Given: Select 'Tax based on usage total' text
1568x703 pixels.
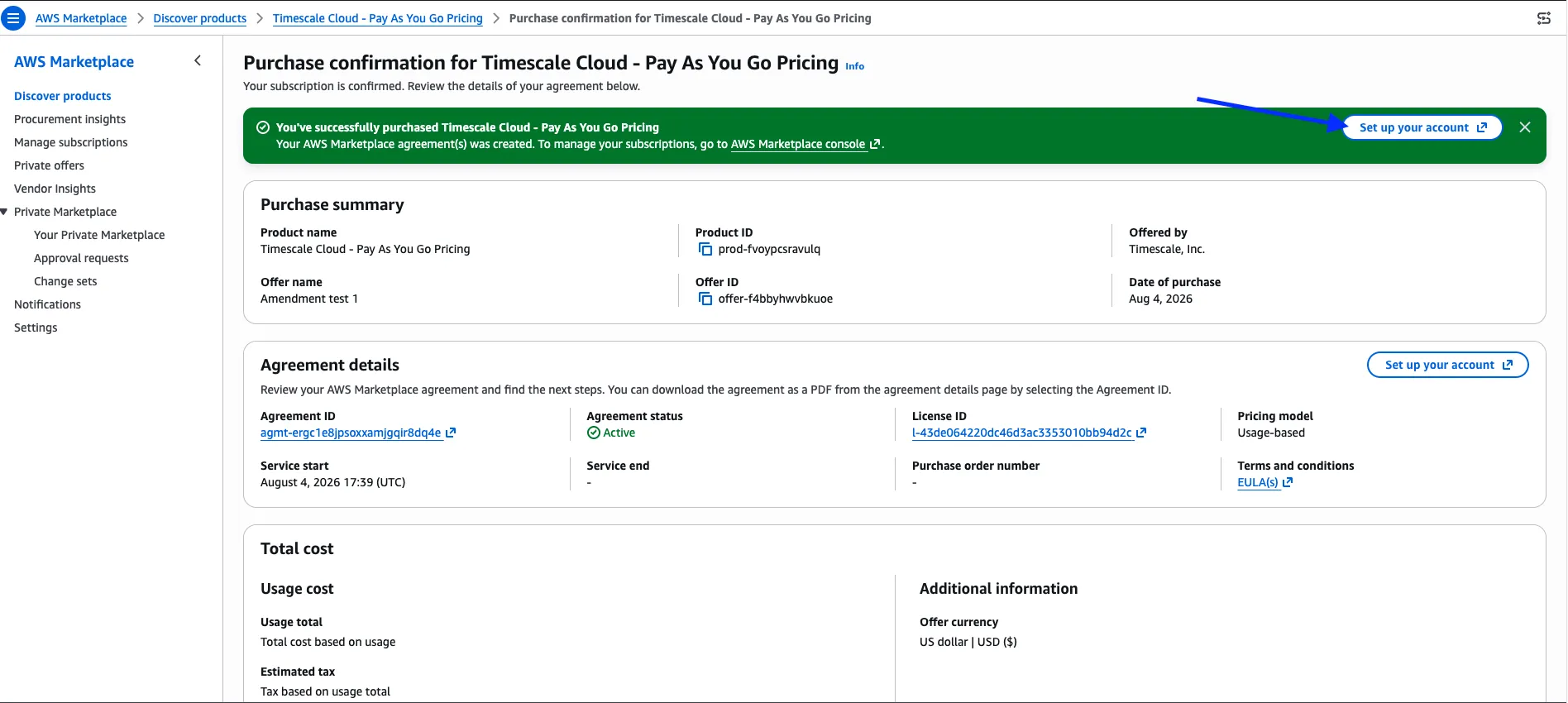Looking at the screenshot, I should [x=326, y=691].
